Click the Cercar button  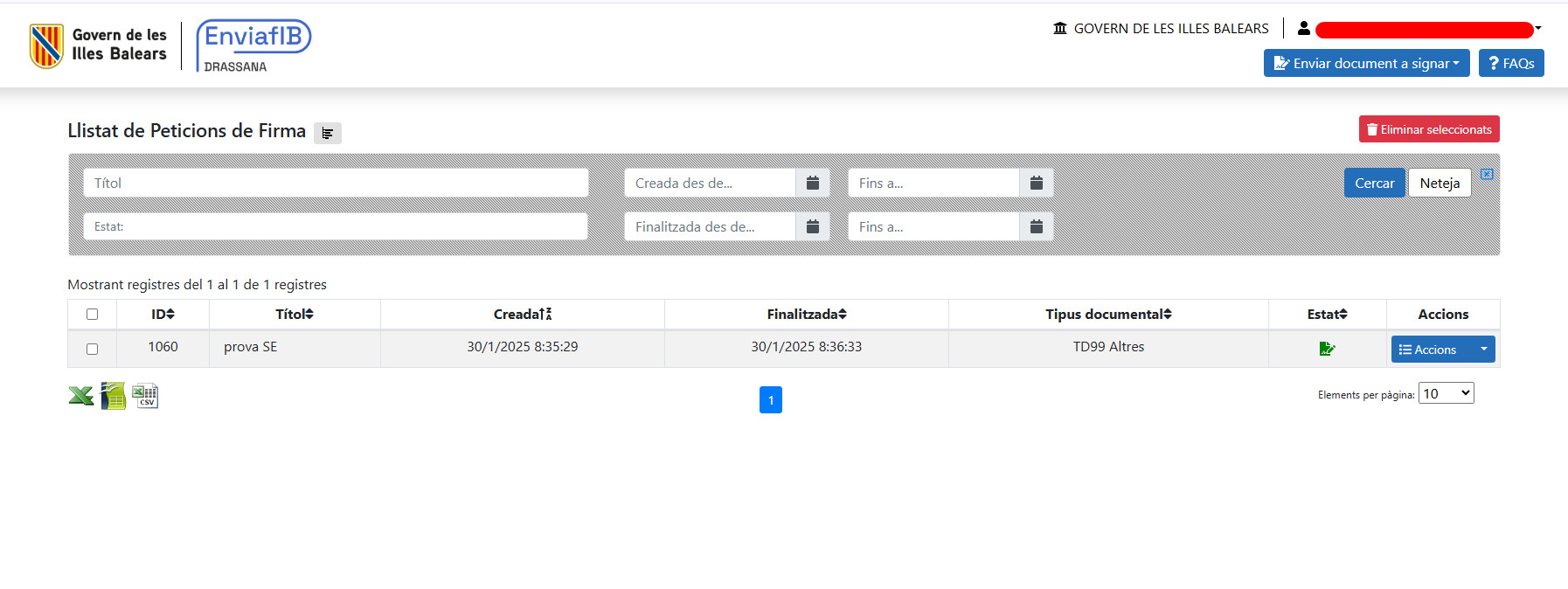[x=1375, y=183]
